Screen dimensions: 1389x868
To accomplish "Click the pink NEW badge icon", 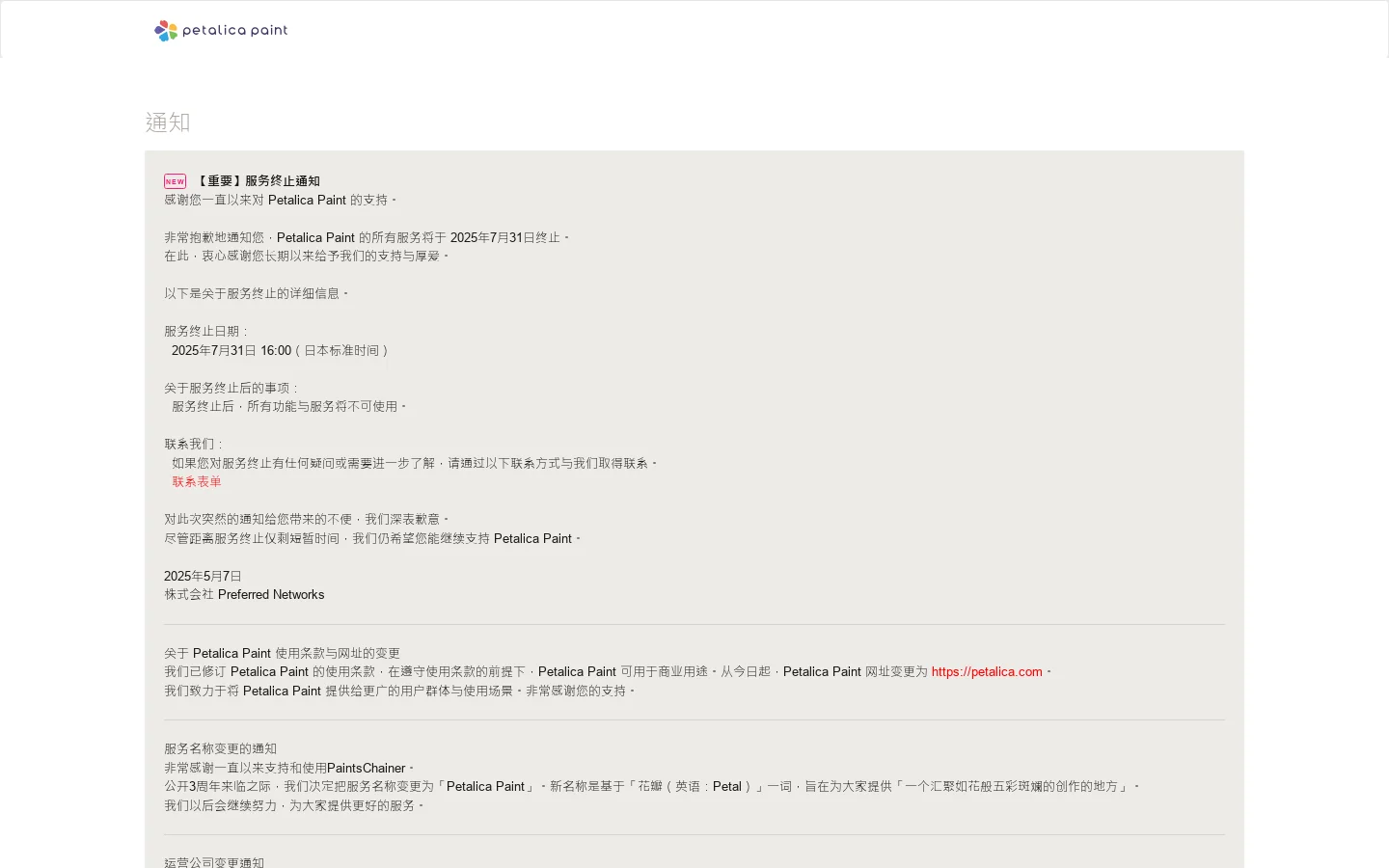I will pos(175,181).
